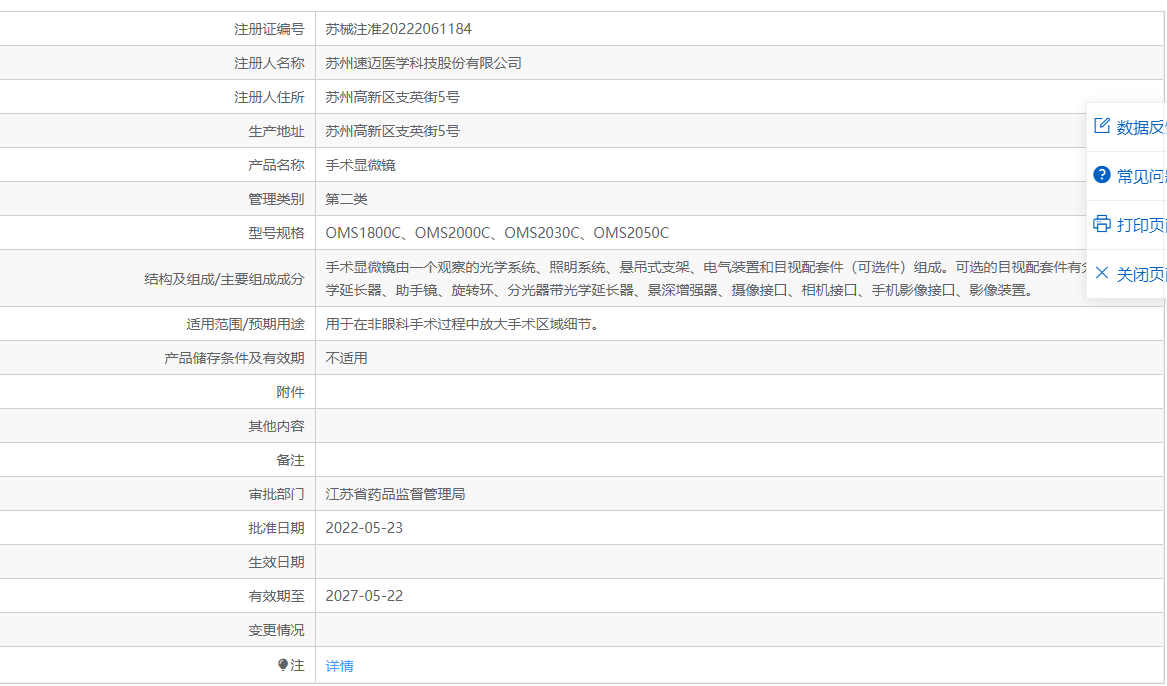The image size is (1167, 686).
Task: Click management category value 第二类
Action: (x=346, y=199)
